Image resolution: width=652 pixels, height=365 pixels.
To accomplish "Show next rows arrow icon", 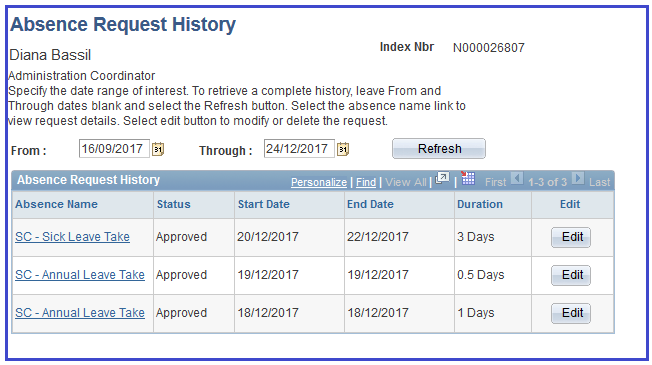I will click(x=578, y=179).
